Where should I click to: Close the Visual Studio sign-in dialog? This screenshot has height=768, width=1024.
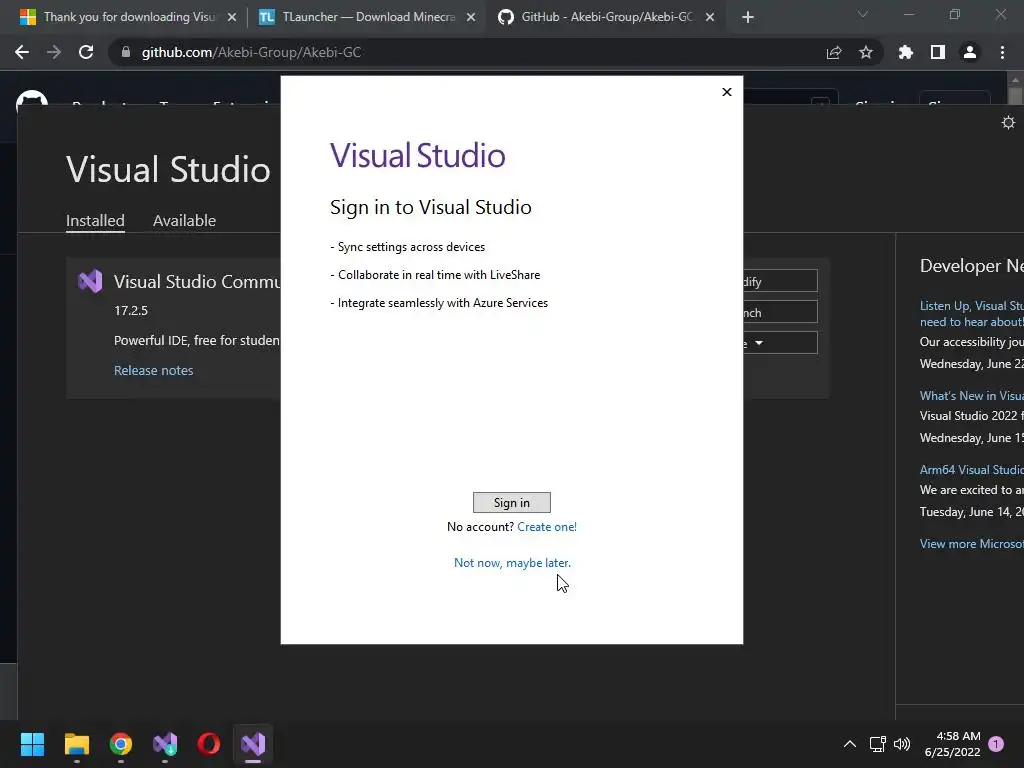[x=727, y=92]
